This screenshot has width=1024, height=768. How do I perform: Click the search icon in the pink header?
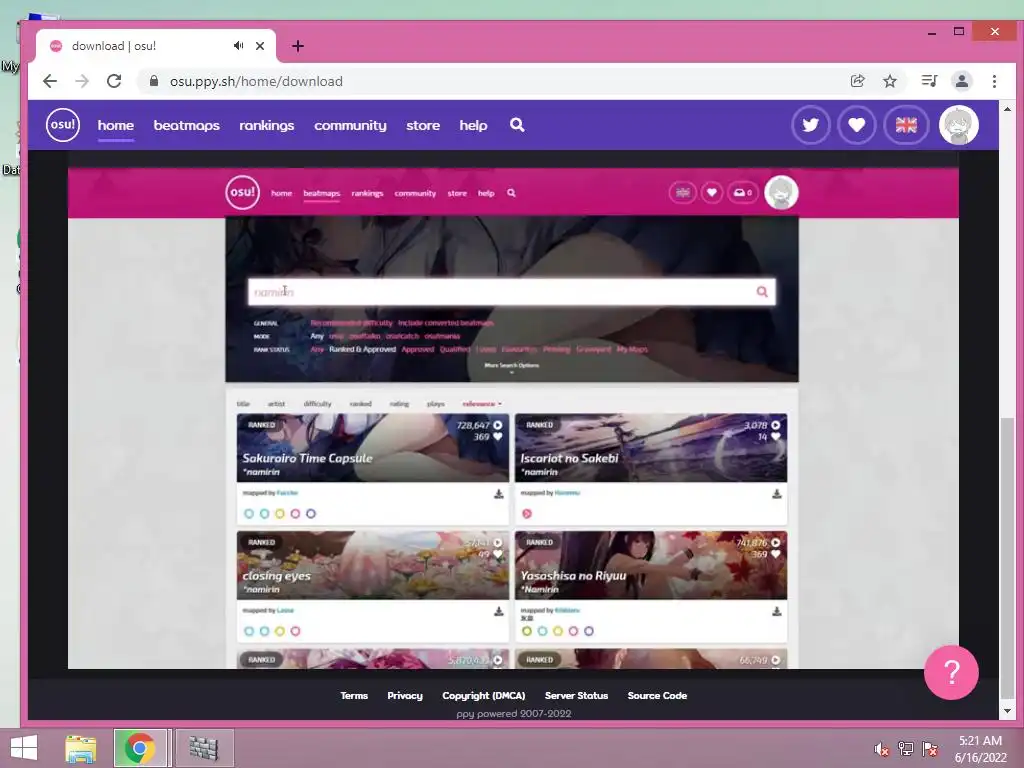(511, 193)
